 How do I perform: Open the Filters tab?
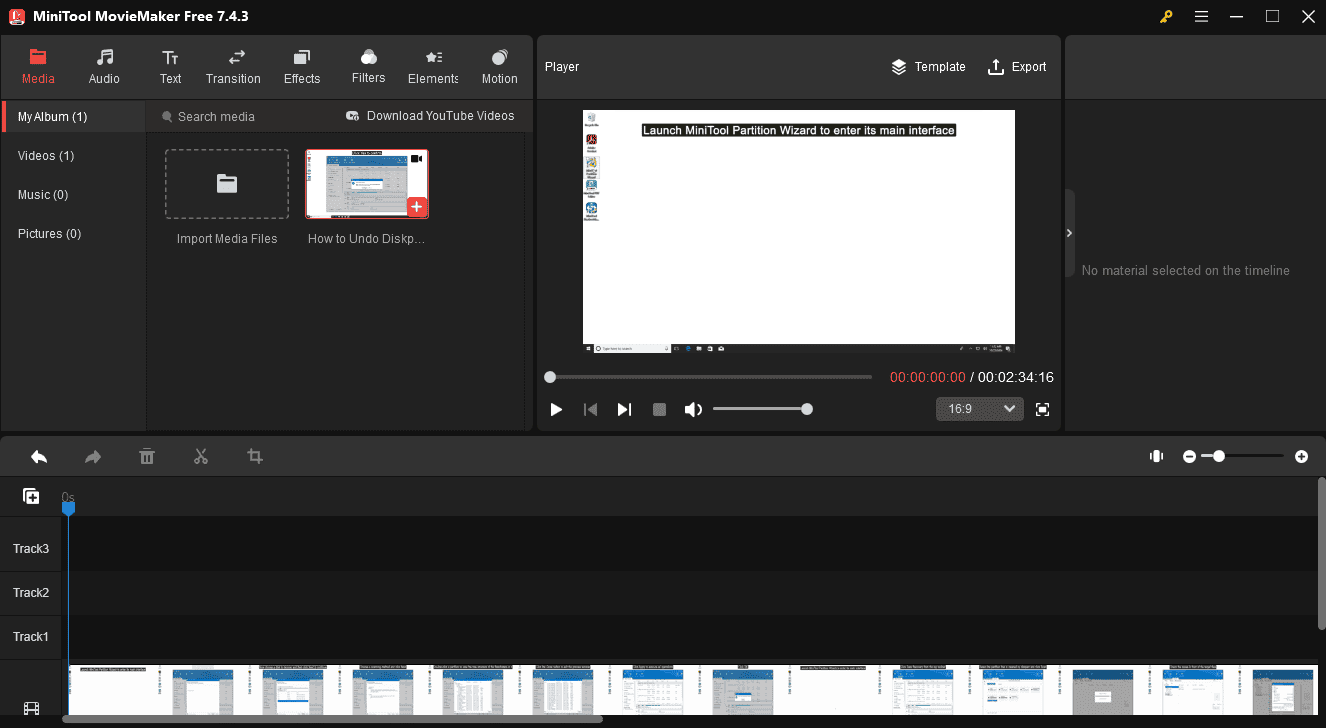(x=368, y=66)
